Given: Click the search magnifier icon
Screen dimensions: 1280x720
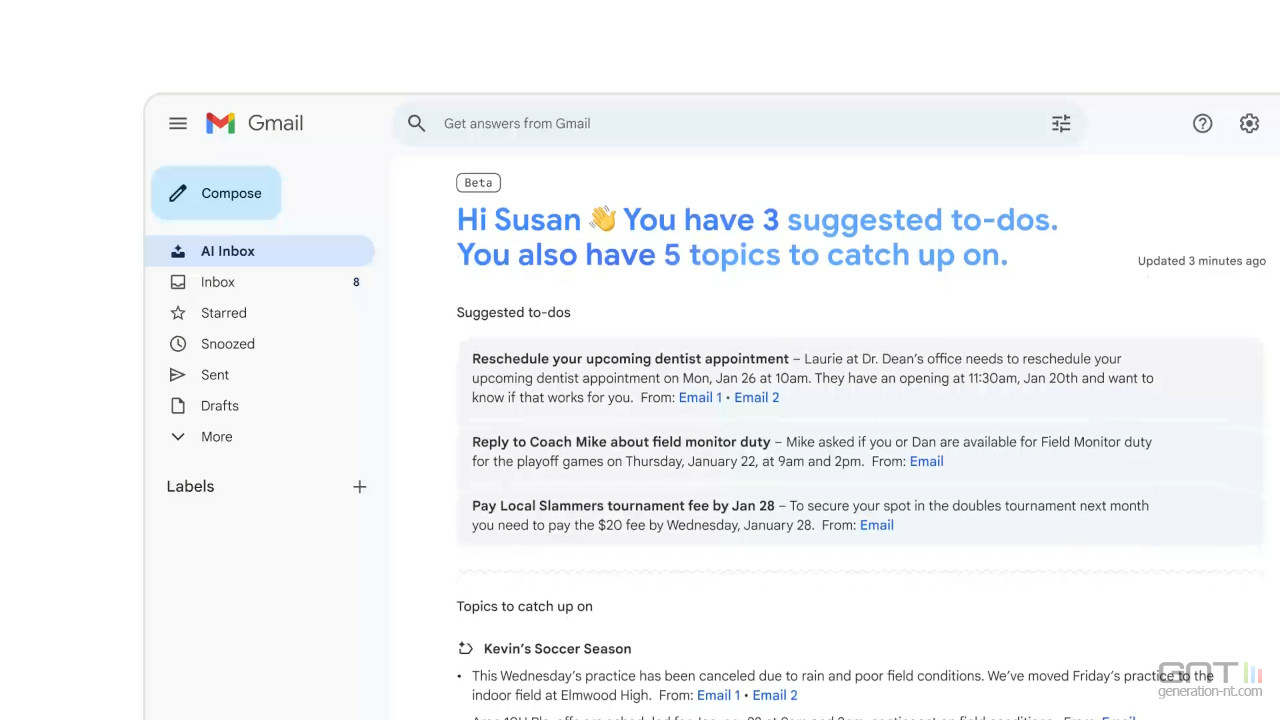Looking at the screenshot, I should [x=417, y=123].
